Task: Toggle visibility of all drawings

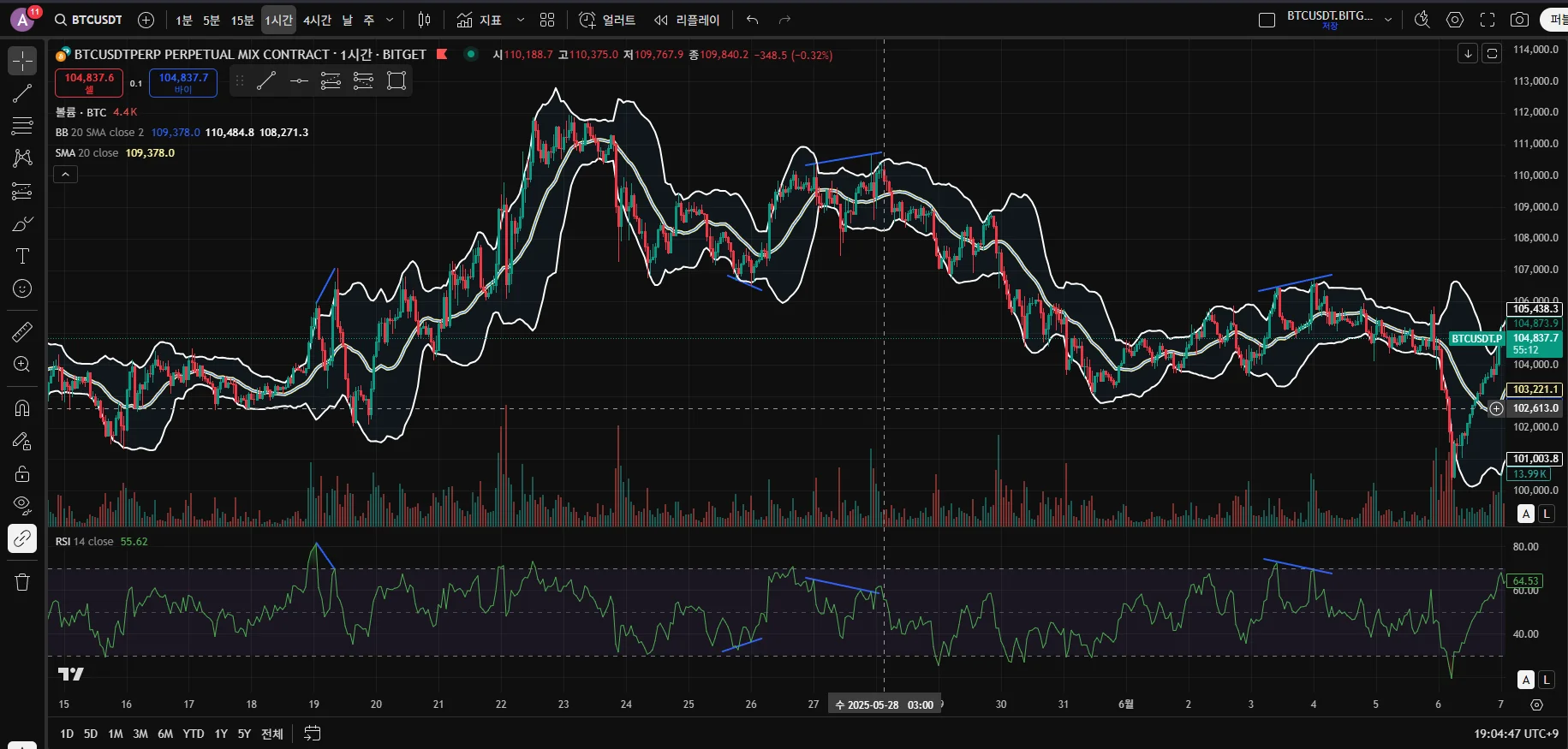Action: tap(22, 505)
